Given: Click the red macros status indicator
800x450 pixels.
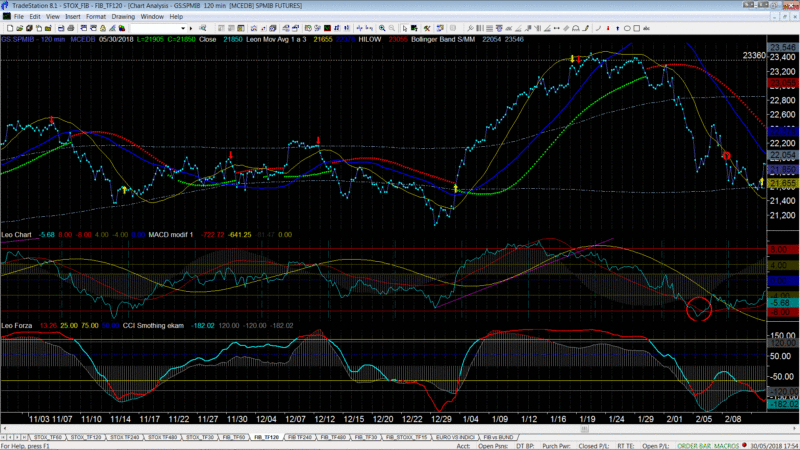Looking at the screenshot, I should 744,445.
